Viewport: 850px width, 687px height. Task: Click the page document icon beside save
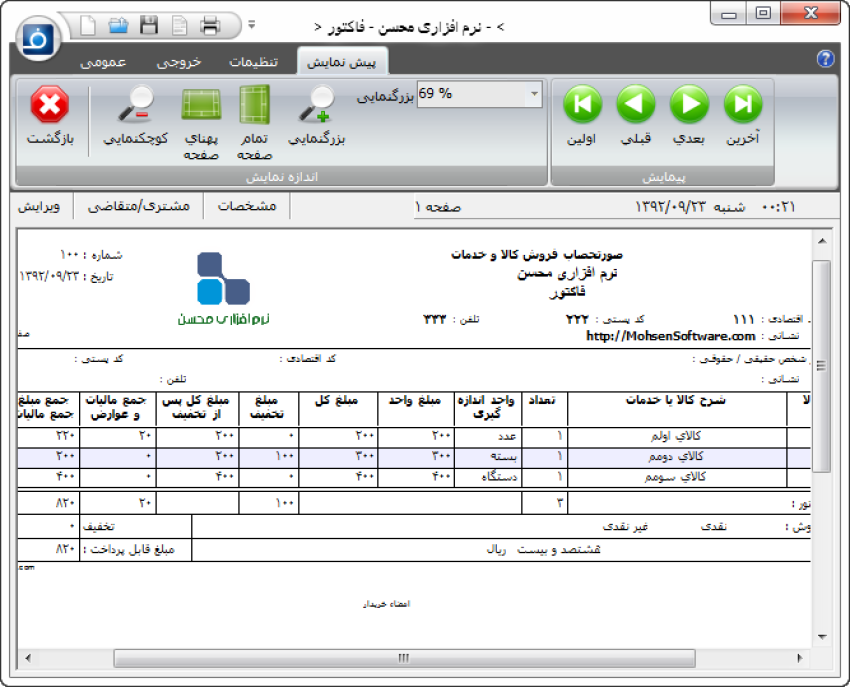179,25
